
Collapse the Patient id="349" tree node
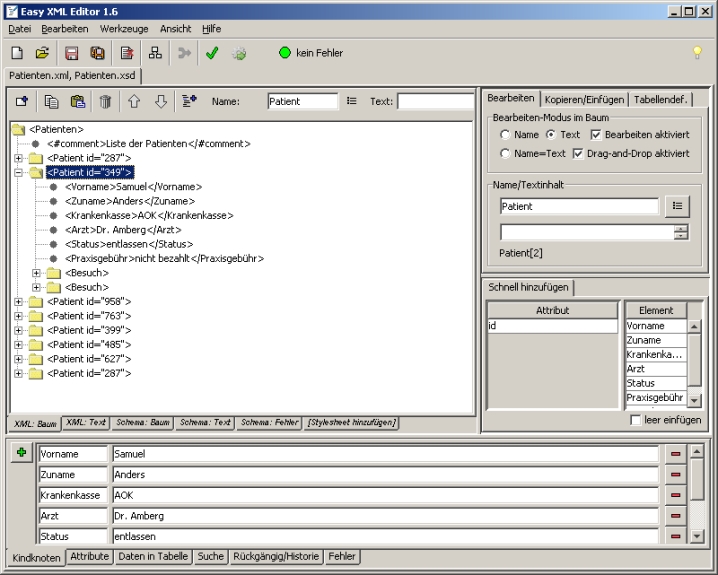pos(18,172)
